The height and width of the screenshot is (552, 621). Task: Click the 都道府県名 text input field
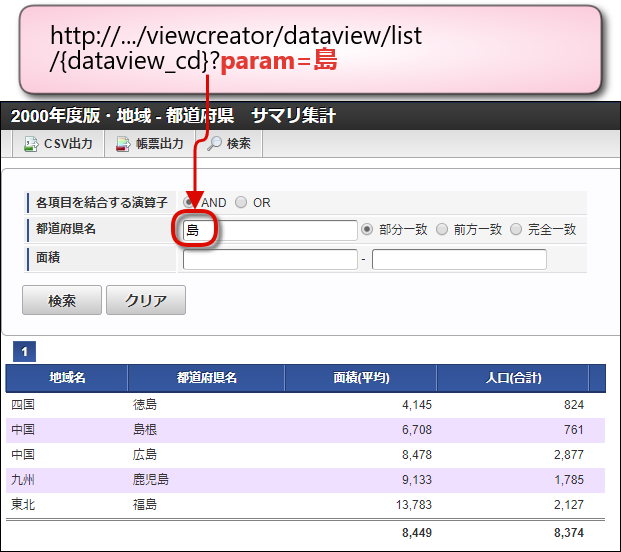[270, 230]
